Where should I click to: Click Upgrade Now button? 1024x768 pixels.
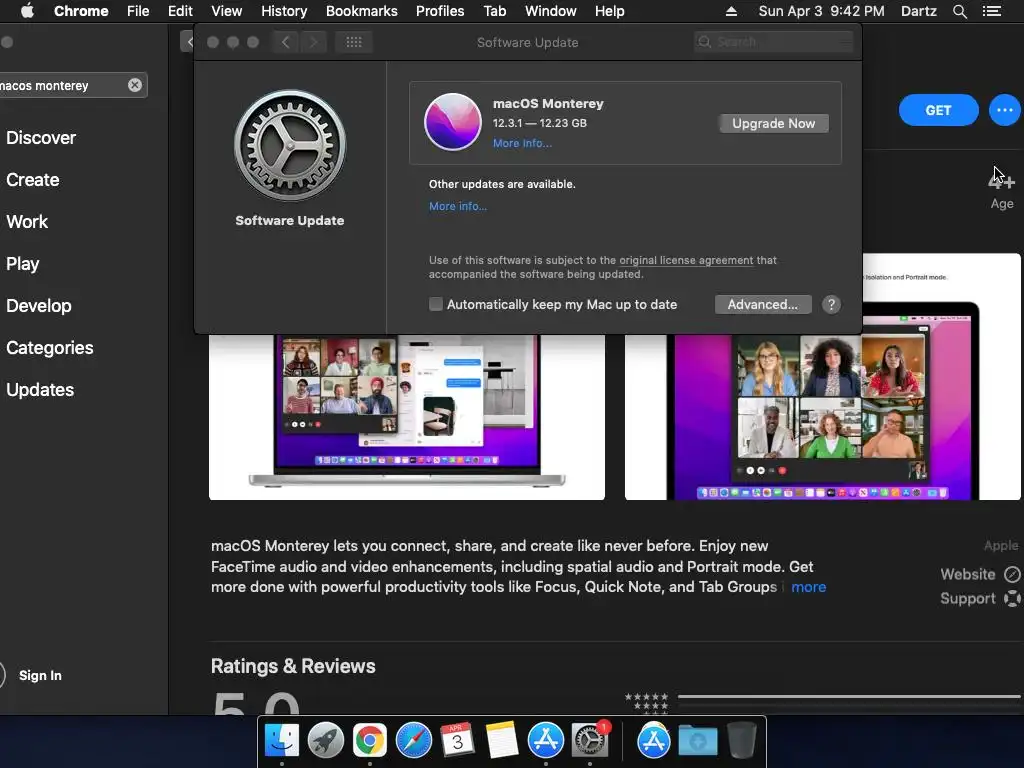(x=774, y=123)
